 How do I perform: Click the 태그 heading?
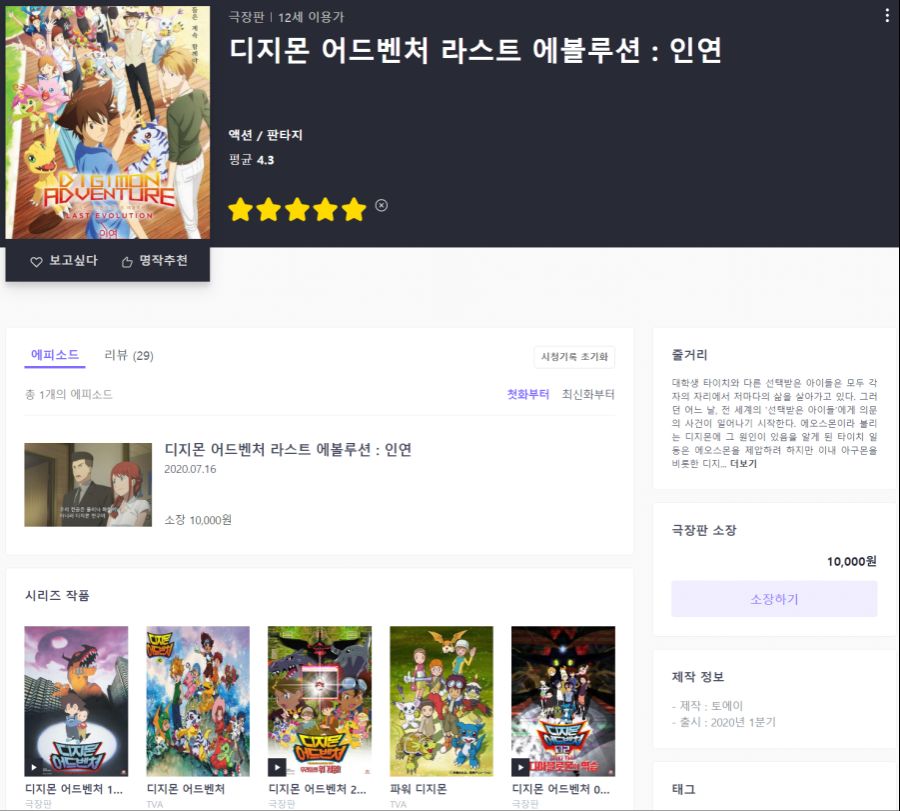tap(684, 789)
